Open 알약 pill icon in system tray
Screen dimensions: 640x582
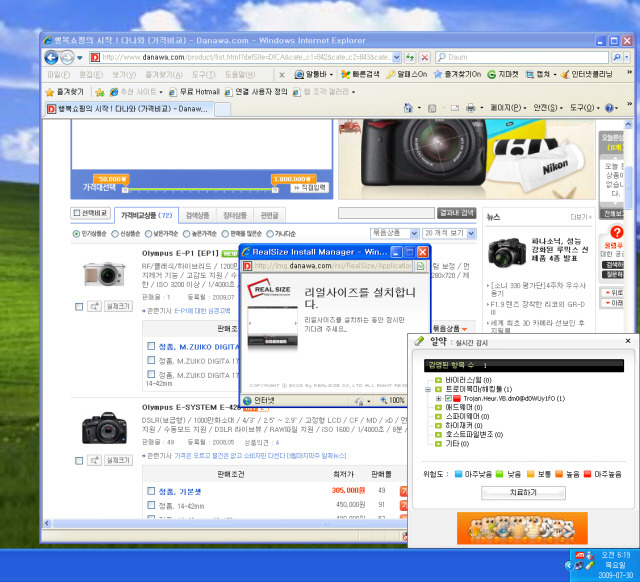pyautogui.click(x=590, y=565)
